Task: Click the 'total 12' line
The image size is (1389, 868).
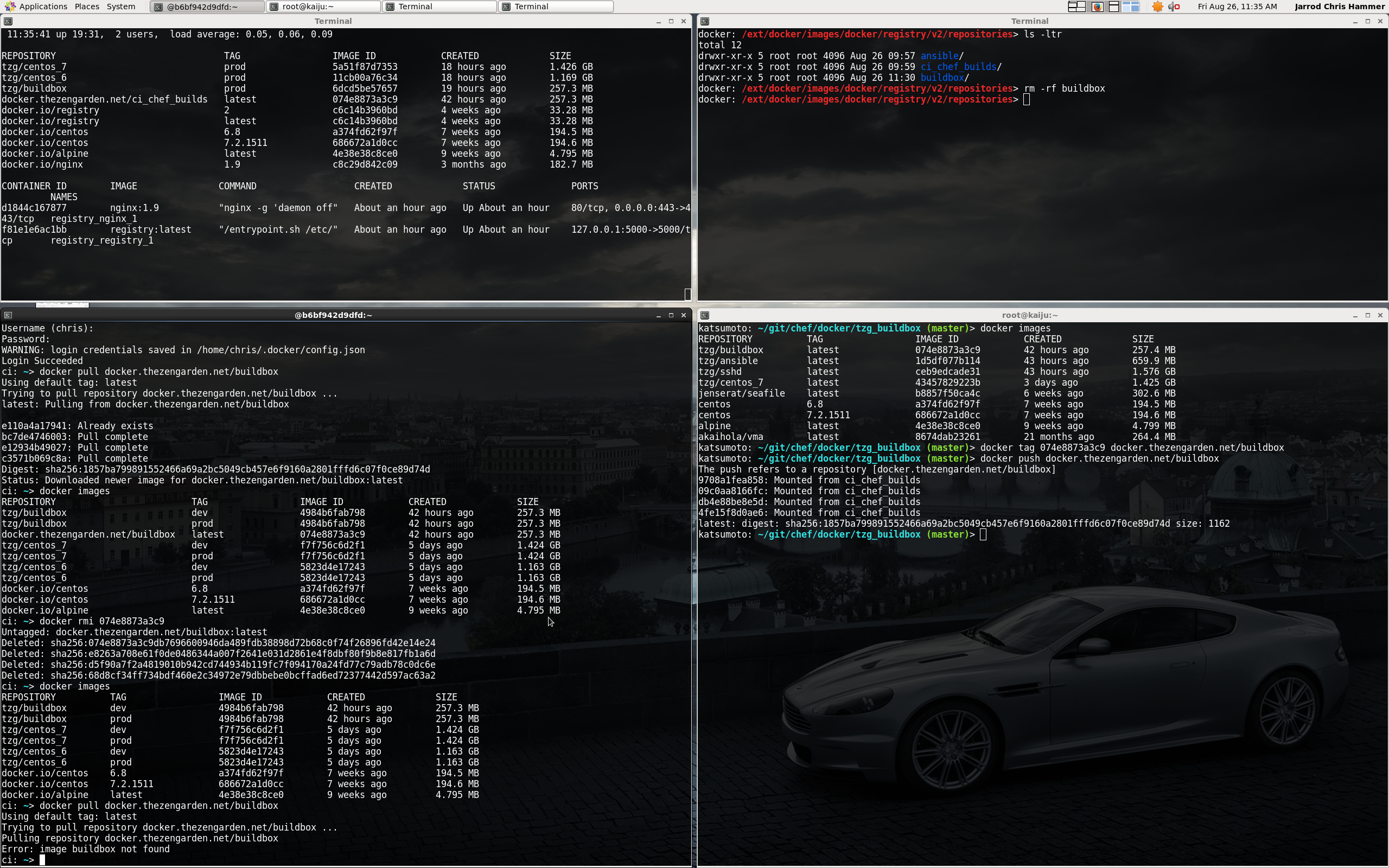Action: [x=720, y=45]
